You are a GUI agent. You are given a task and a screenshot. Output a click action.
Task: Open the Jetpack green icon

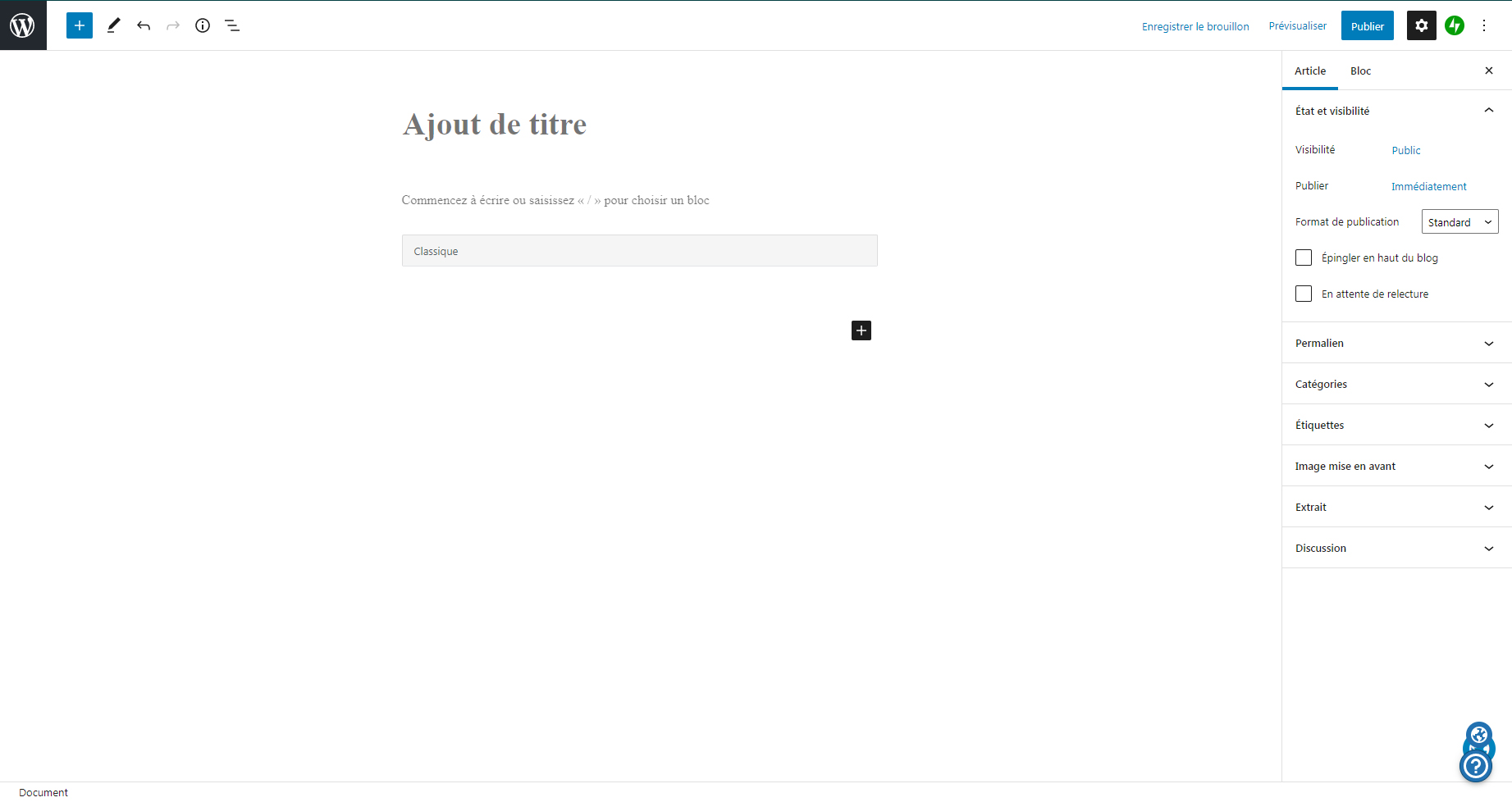[1455, 25]
